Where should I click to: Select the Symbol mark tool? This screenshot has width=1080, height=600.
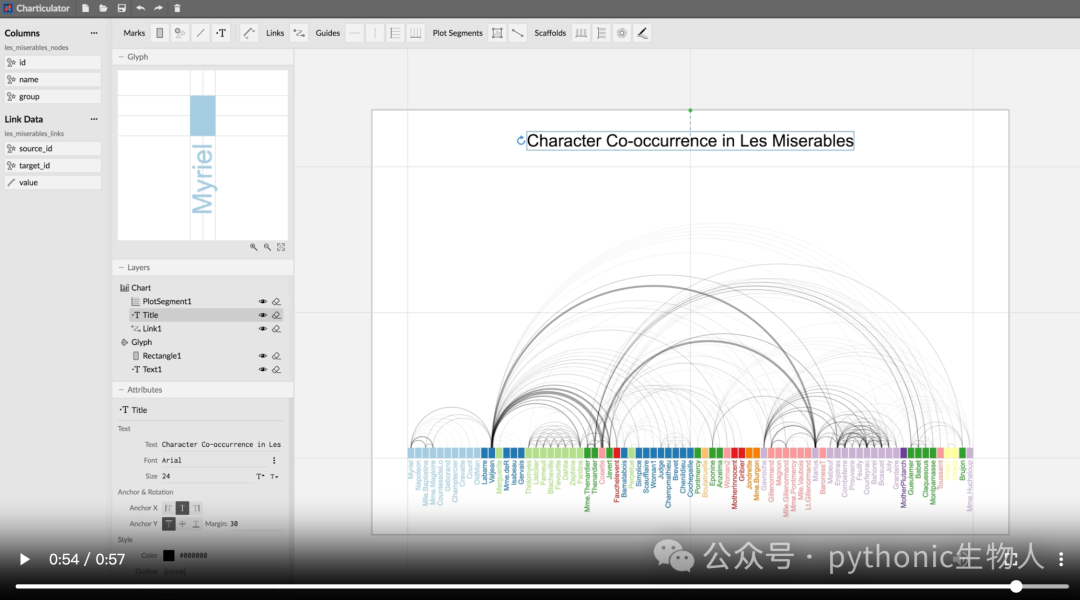pos(180,33)
